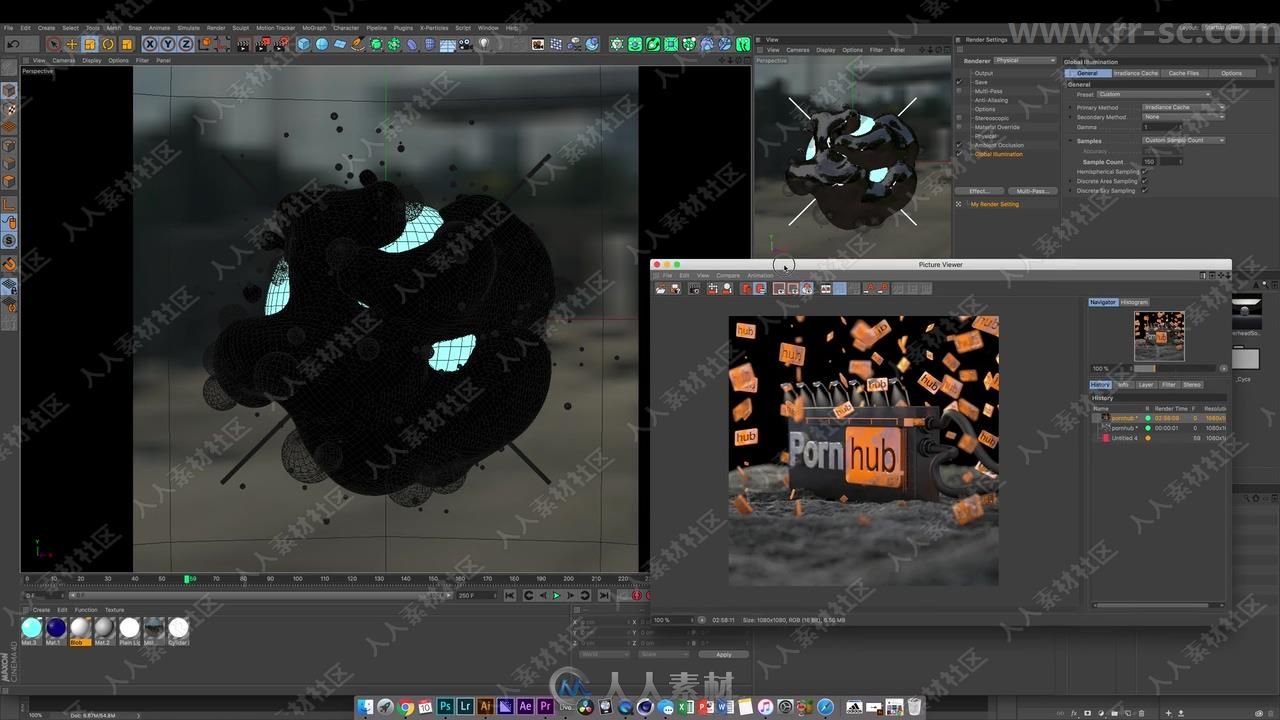This screenshot has width=1280, height=720.
Task: Launch Photoshop from the Dock
Action: (445, 707)
